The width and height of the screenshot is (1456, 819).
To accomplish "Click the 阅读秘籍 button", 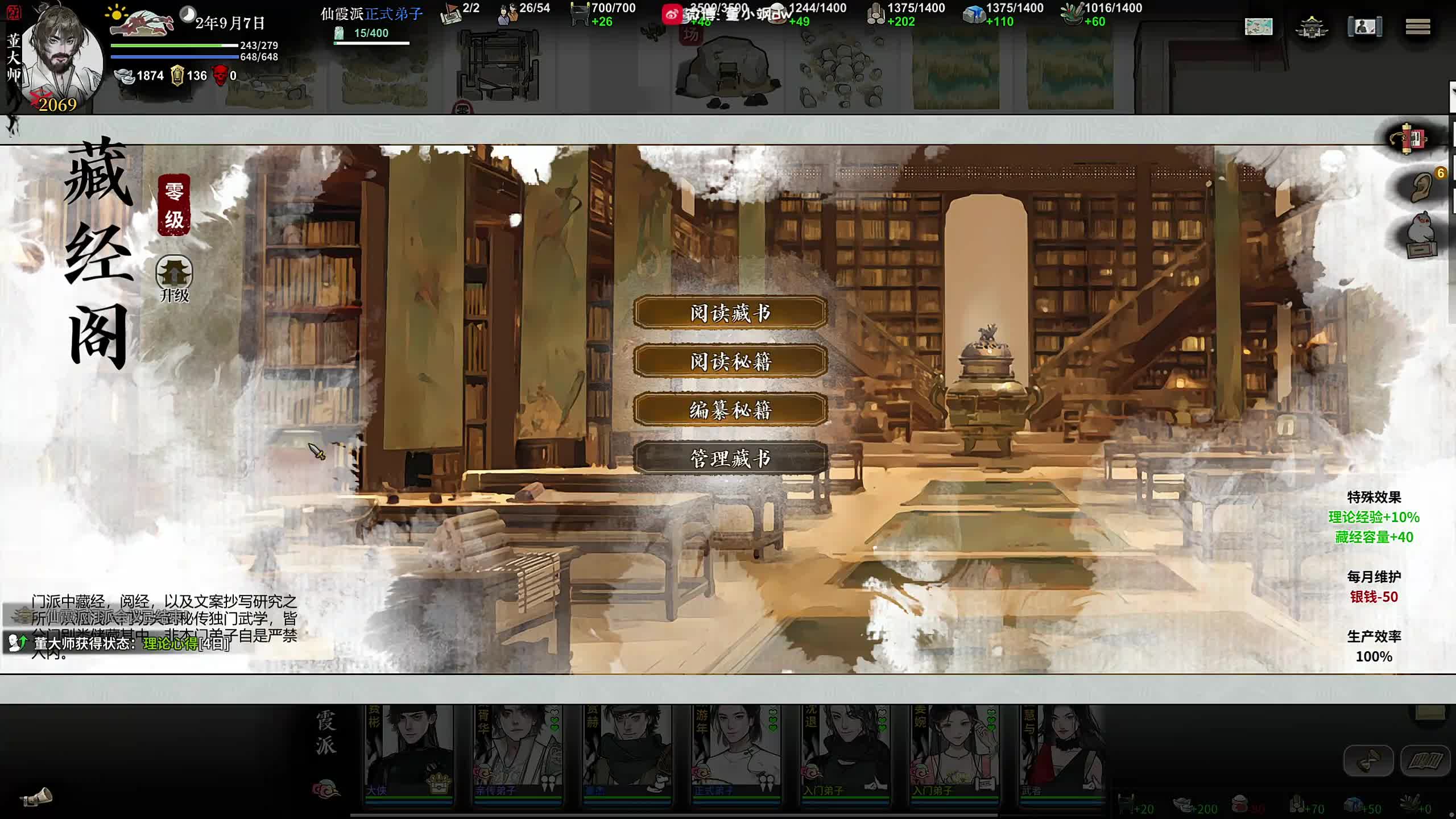I will [x=730, y=361].
